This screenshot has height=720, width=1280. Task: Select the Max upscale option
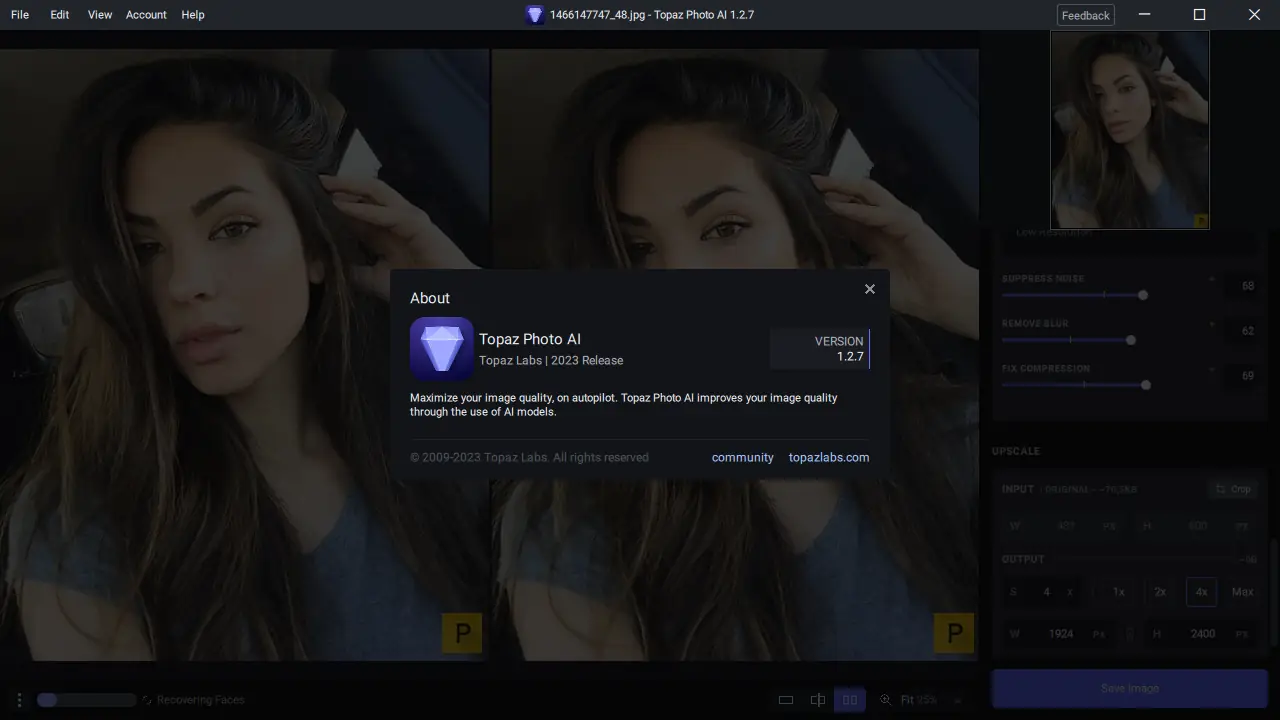1243,592
